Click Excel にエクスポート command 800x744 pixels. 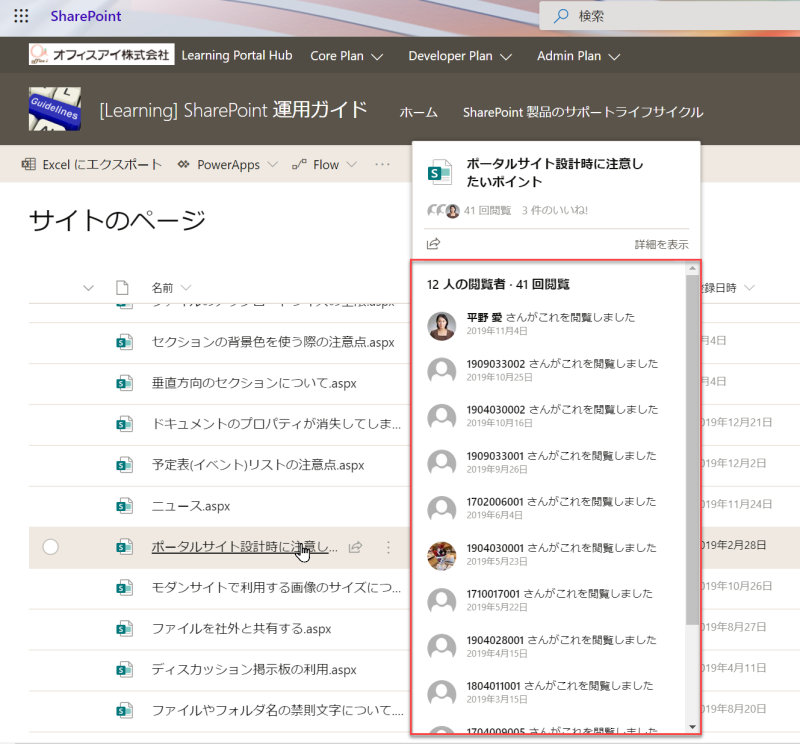tap(92, 164)
